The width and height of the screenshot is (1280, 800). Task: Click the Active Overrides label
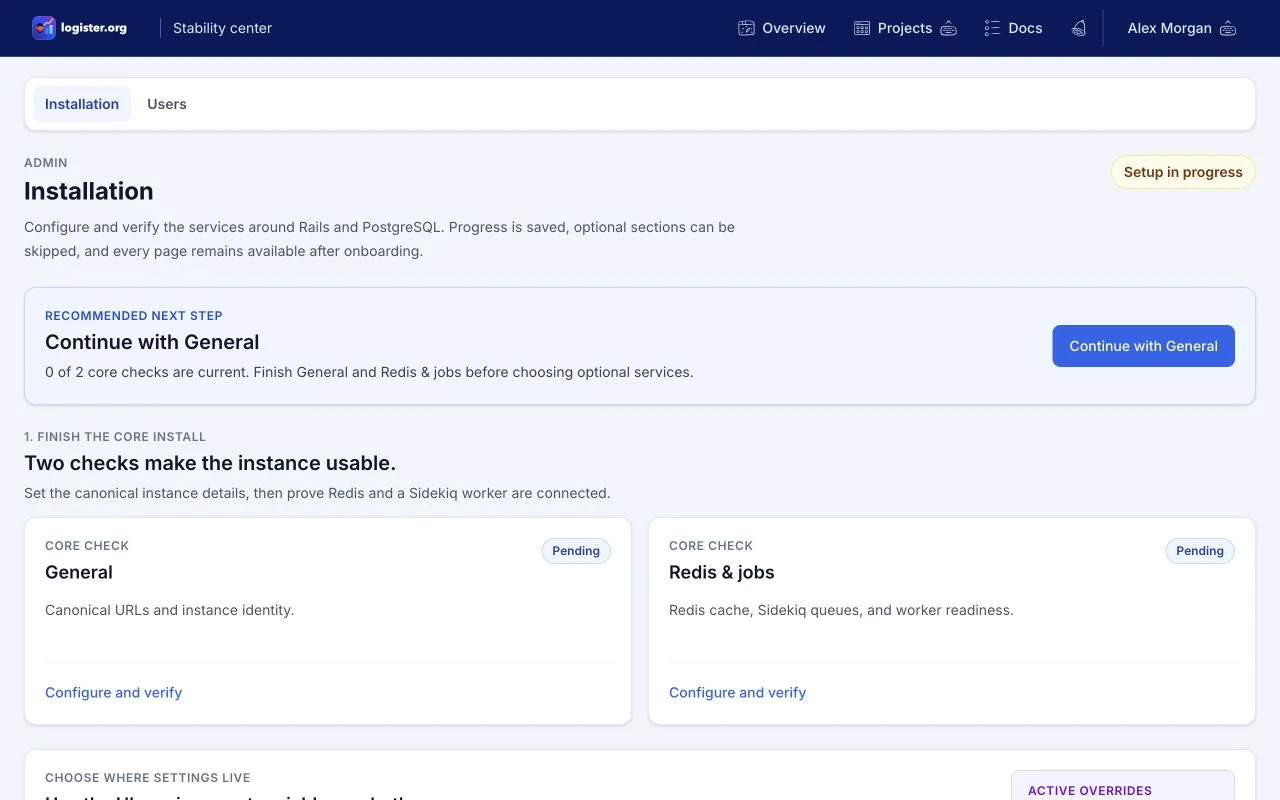click(1090, 791)
